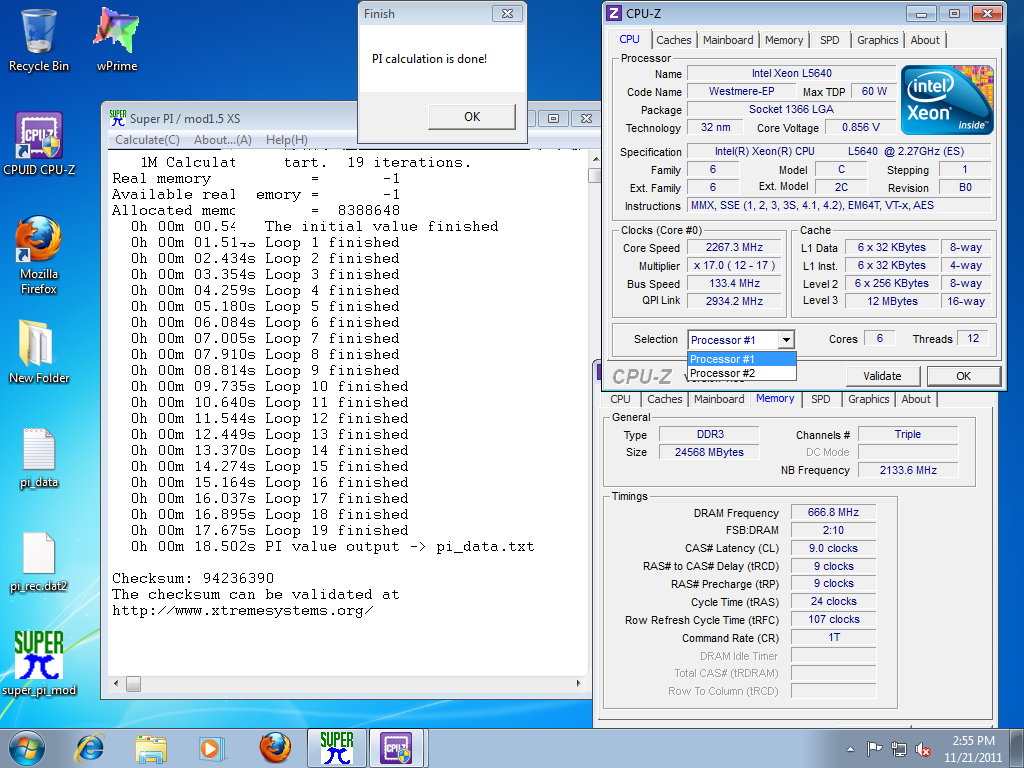The image size is (1024, 768).
Task: Click the Firefox taskbar icon
Action: (x=275, y=748)
